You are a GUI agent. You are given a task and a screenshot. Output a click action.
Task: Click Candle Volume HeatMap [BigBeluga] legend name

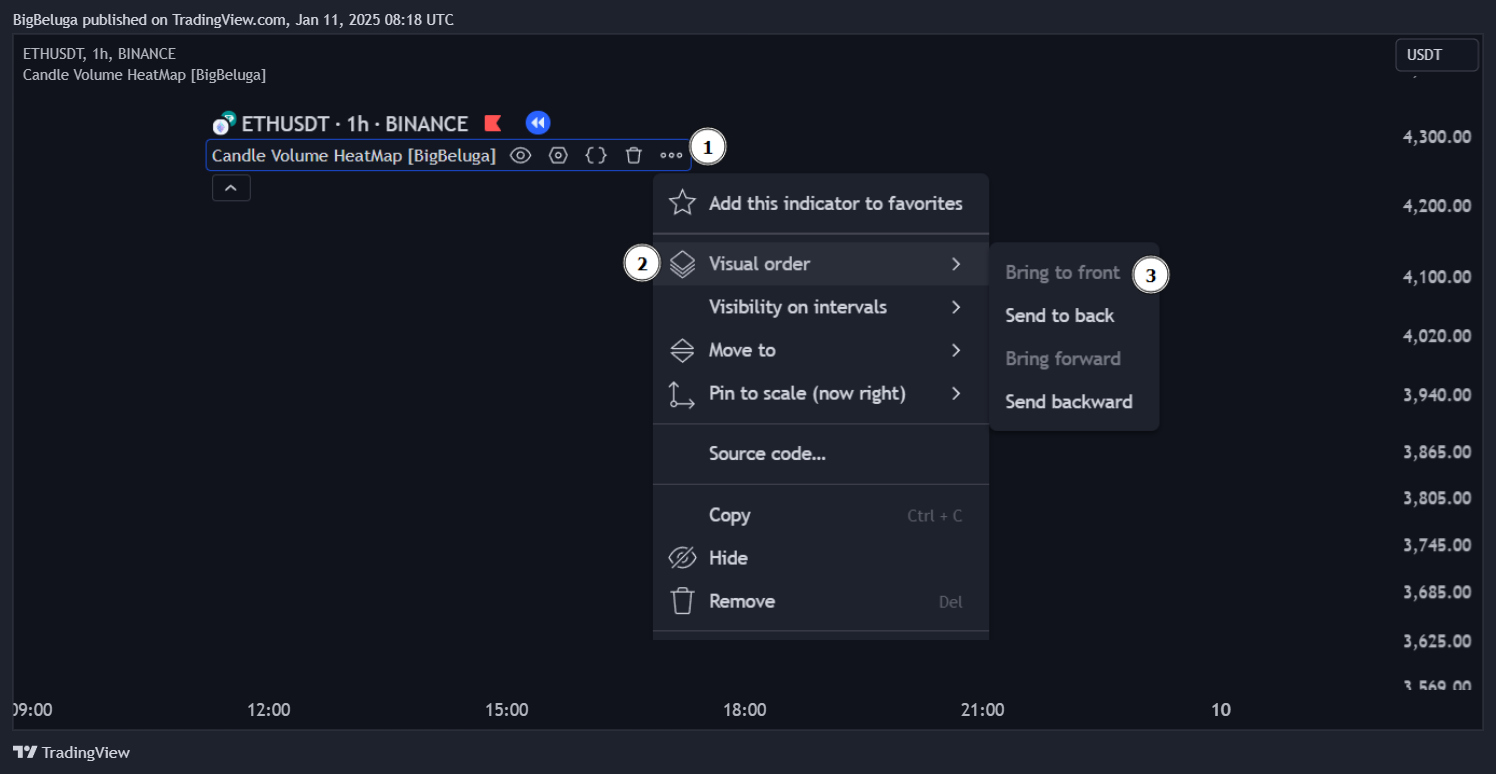click(354, 156)
